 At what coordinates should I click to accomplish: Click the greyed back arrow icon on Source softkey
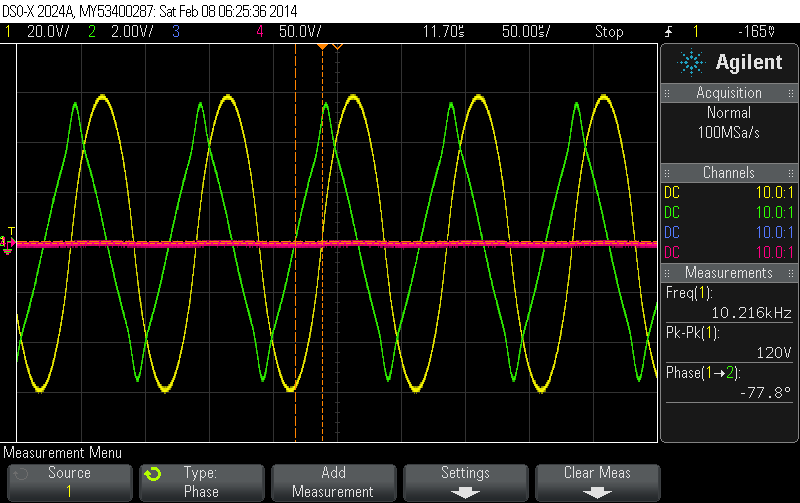pyautogui.click(x=20, y=474)
